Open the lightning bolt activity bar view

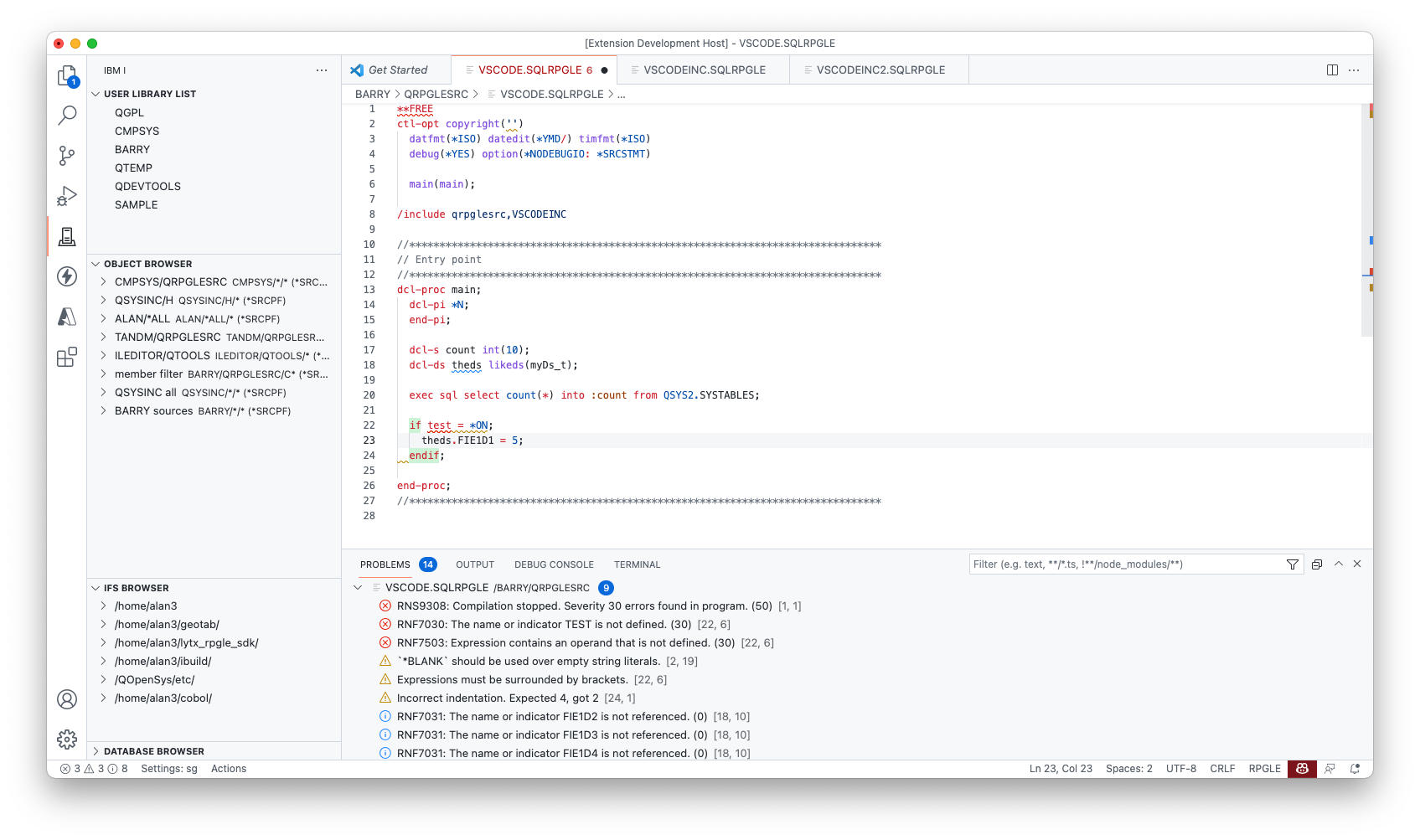(x=67, y=276)
